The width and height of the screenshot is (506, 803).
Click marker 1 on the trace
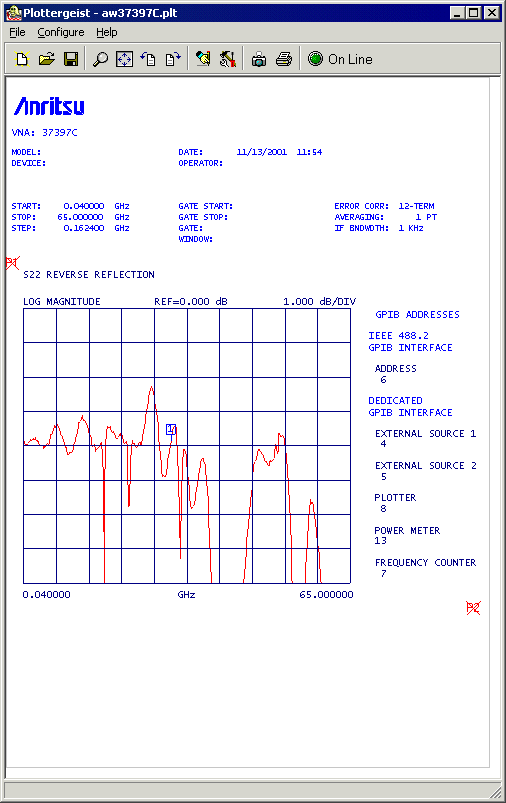point(171,430)
